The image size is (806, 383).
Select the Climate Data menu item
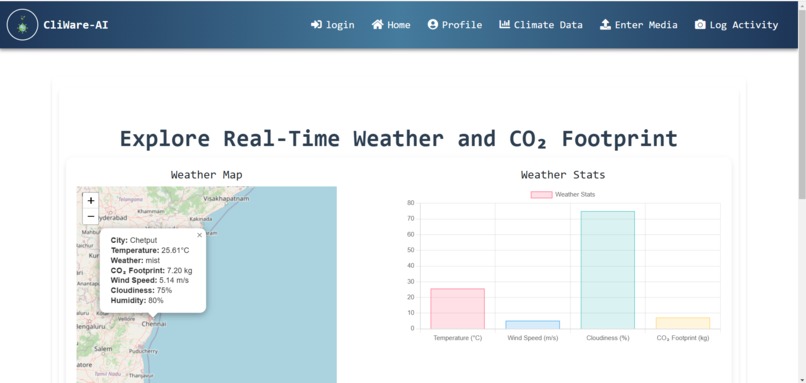click(541, 25)
